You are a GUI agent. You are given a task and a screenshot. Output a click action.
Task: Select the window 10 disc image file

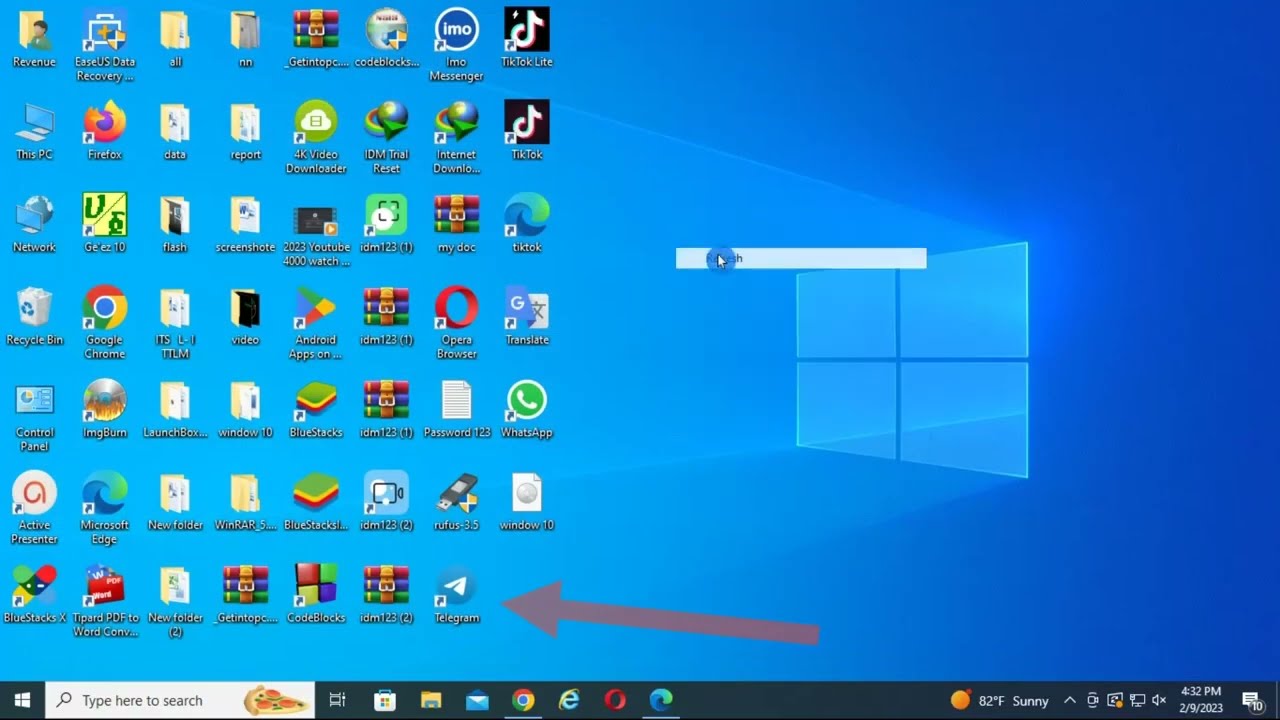[x=527, y=502]
